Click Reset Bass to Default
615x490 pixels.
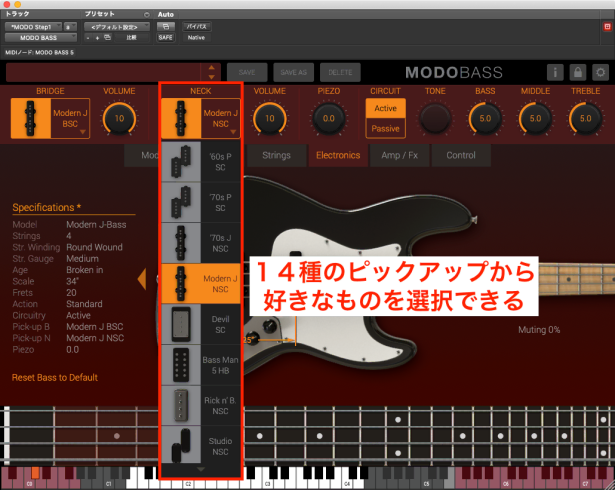click(55, 377)
